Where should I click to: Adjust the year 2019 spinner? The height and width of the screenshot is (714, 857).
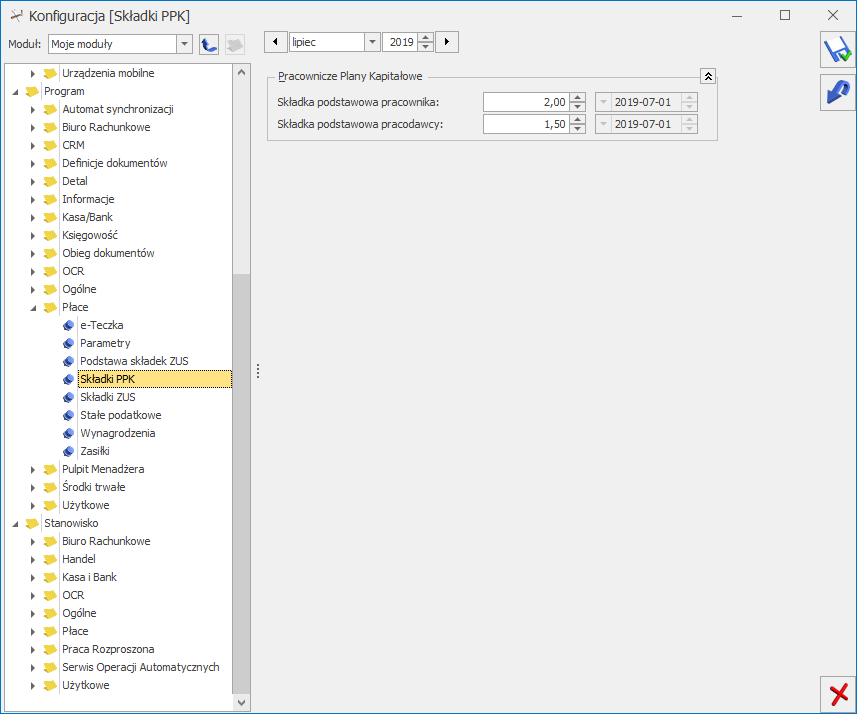point(426,42)
